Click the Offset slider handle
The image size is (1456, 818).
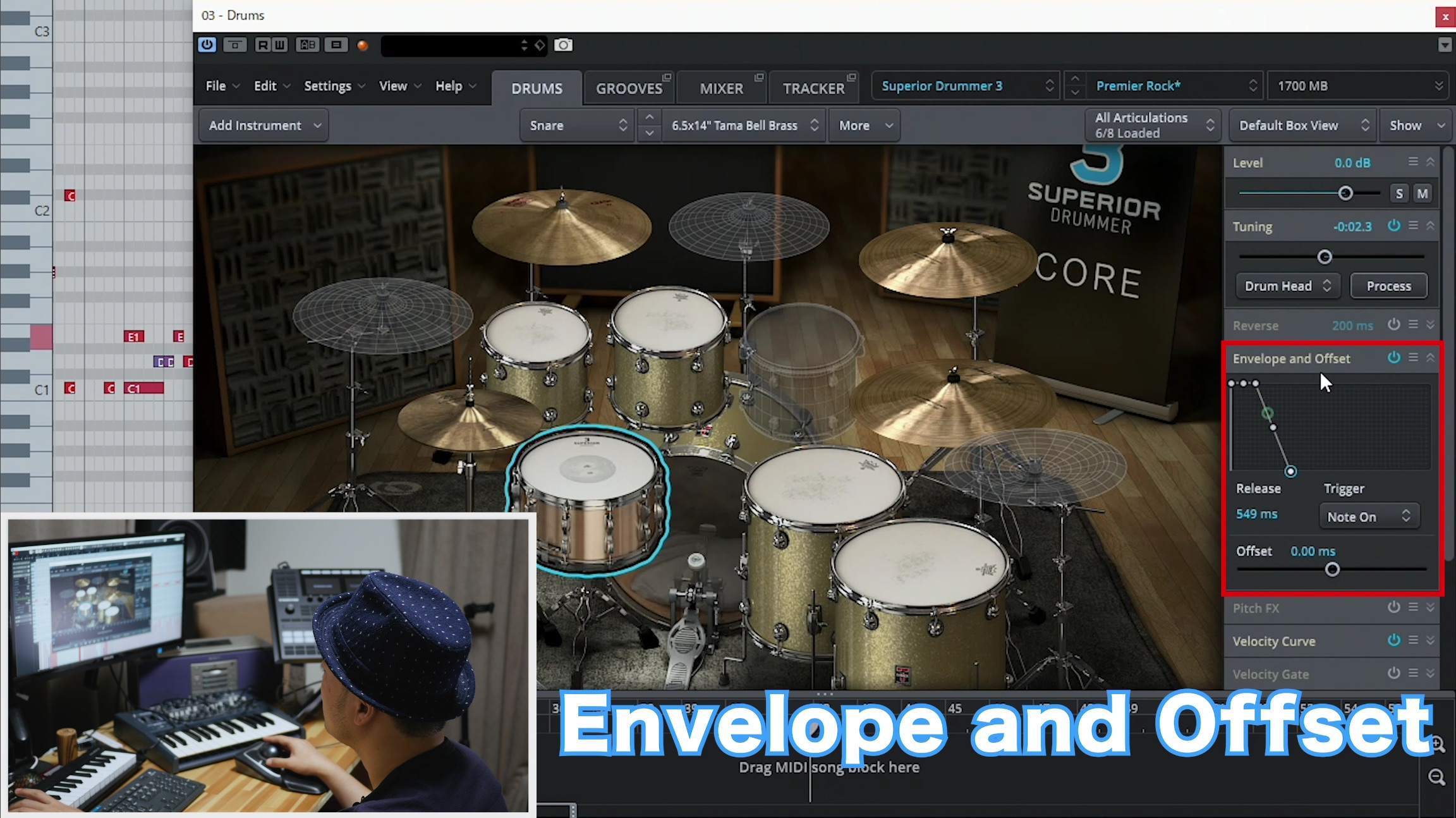pyautogui.click(x=1332, y=570)
